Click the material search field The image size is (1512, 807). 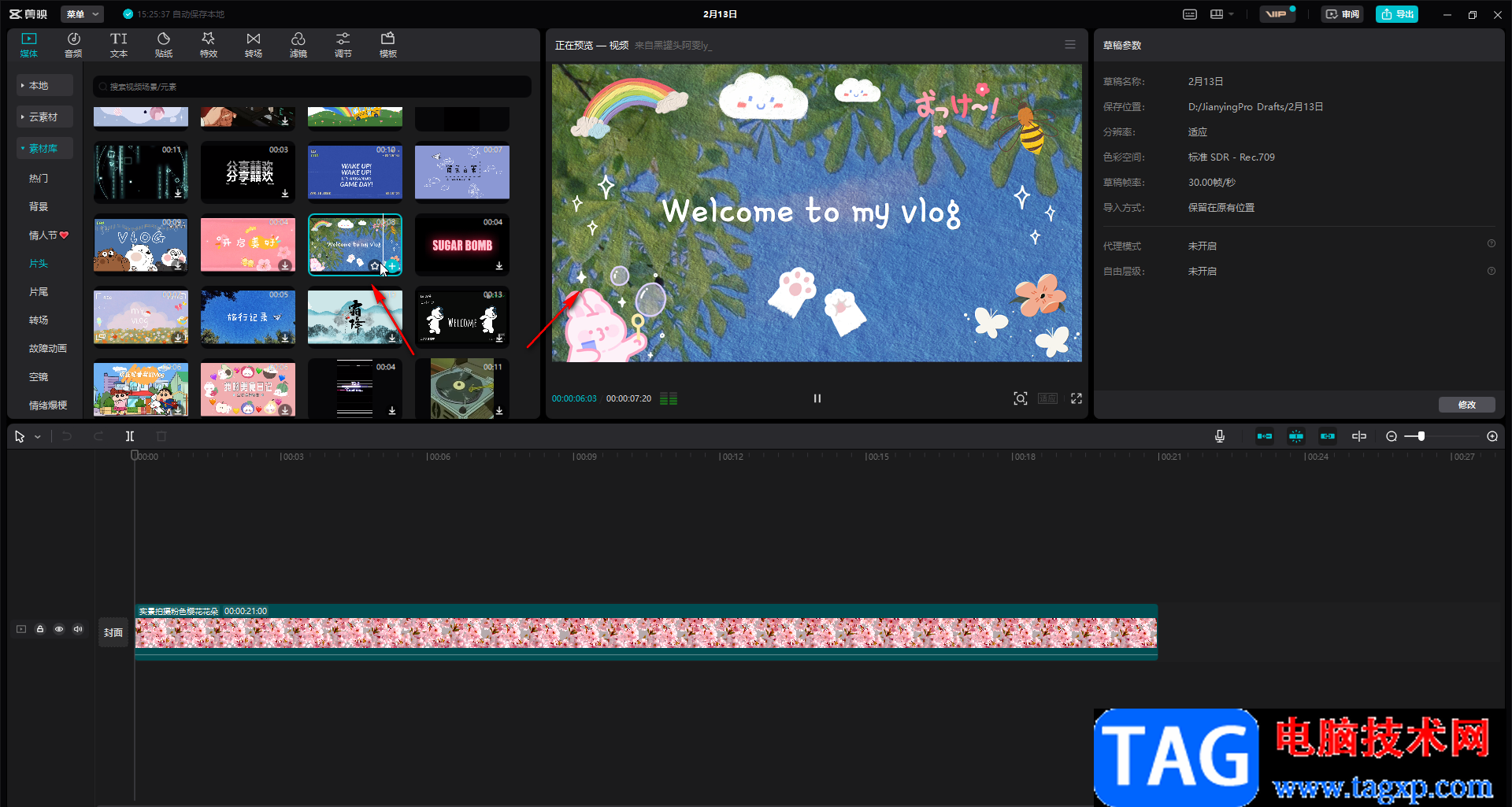point(312,87)
